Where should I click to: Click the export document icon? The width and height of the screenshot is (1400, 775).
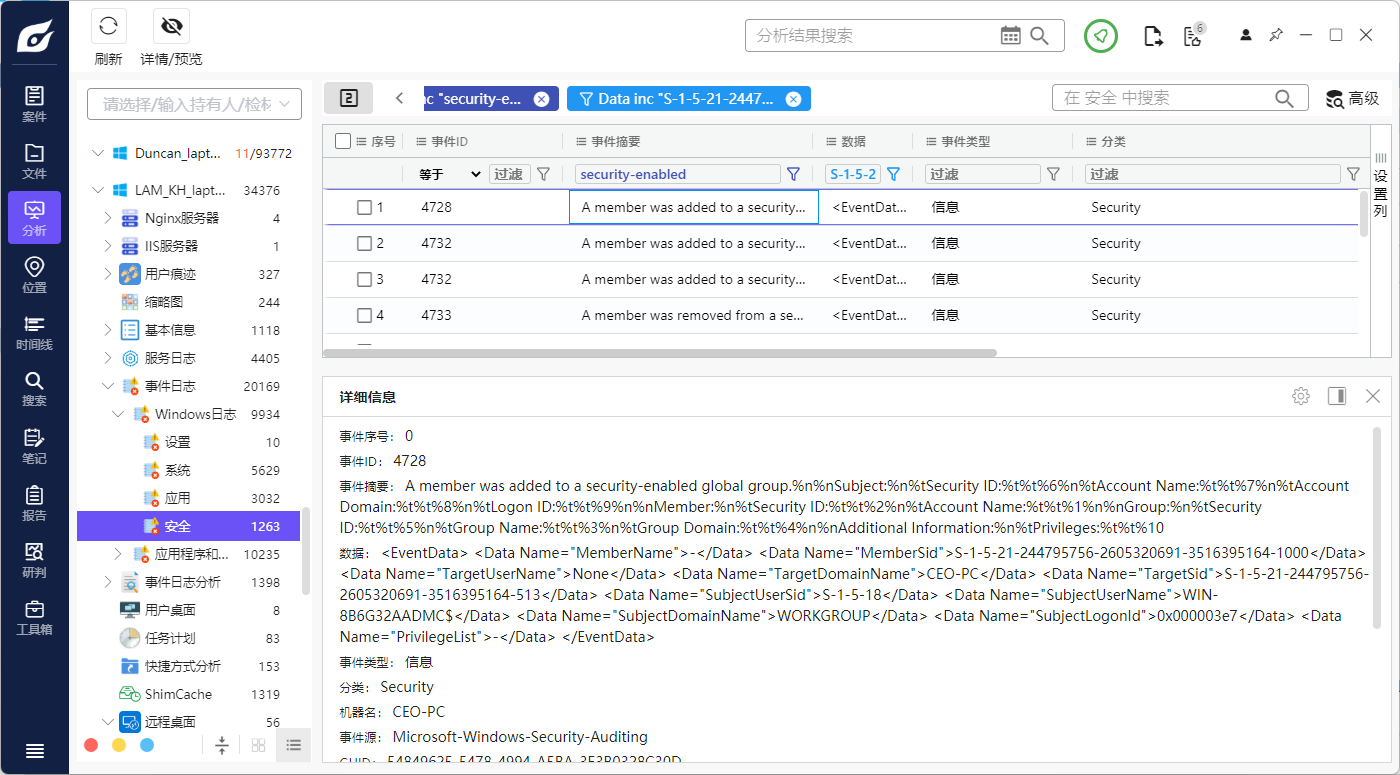1153,36
